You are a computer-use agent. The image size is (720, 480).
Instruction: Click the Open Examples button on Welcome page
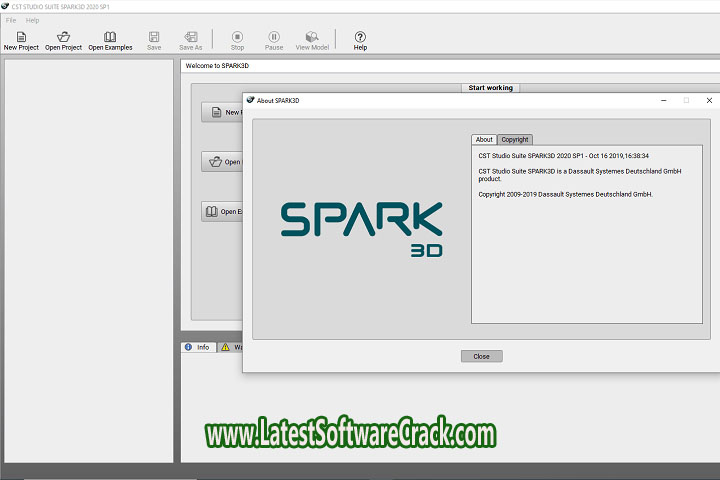coord(222,211)
